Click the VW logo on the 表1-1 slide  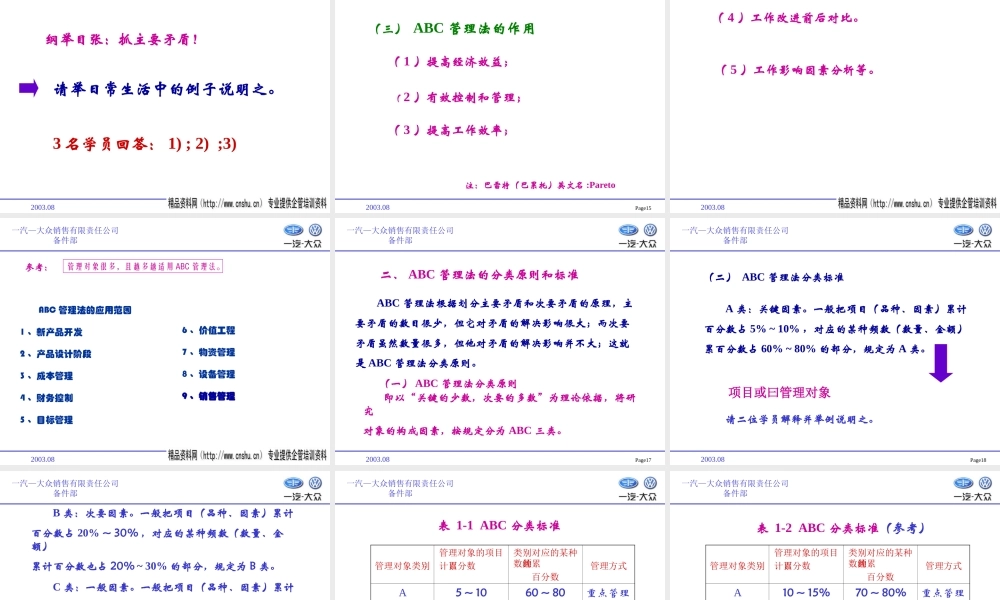pyautogui.click(x=650, y=483)
